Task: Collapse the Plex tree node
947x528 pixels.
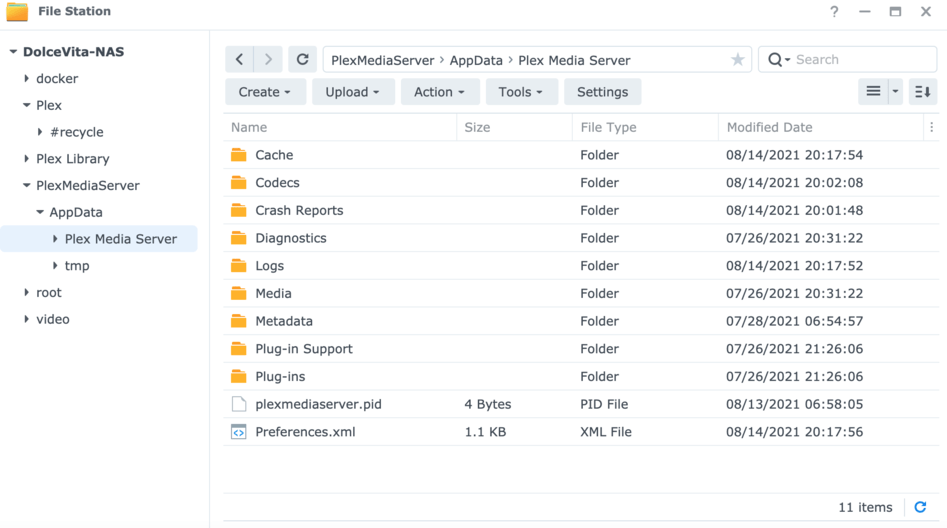Action: [27, 105]
